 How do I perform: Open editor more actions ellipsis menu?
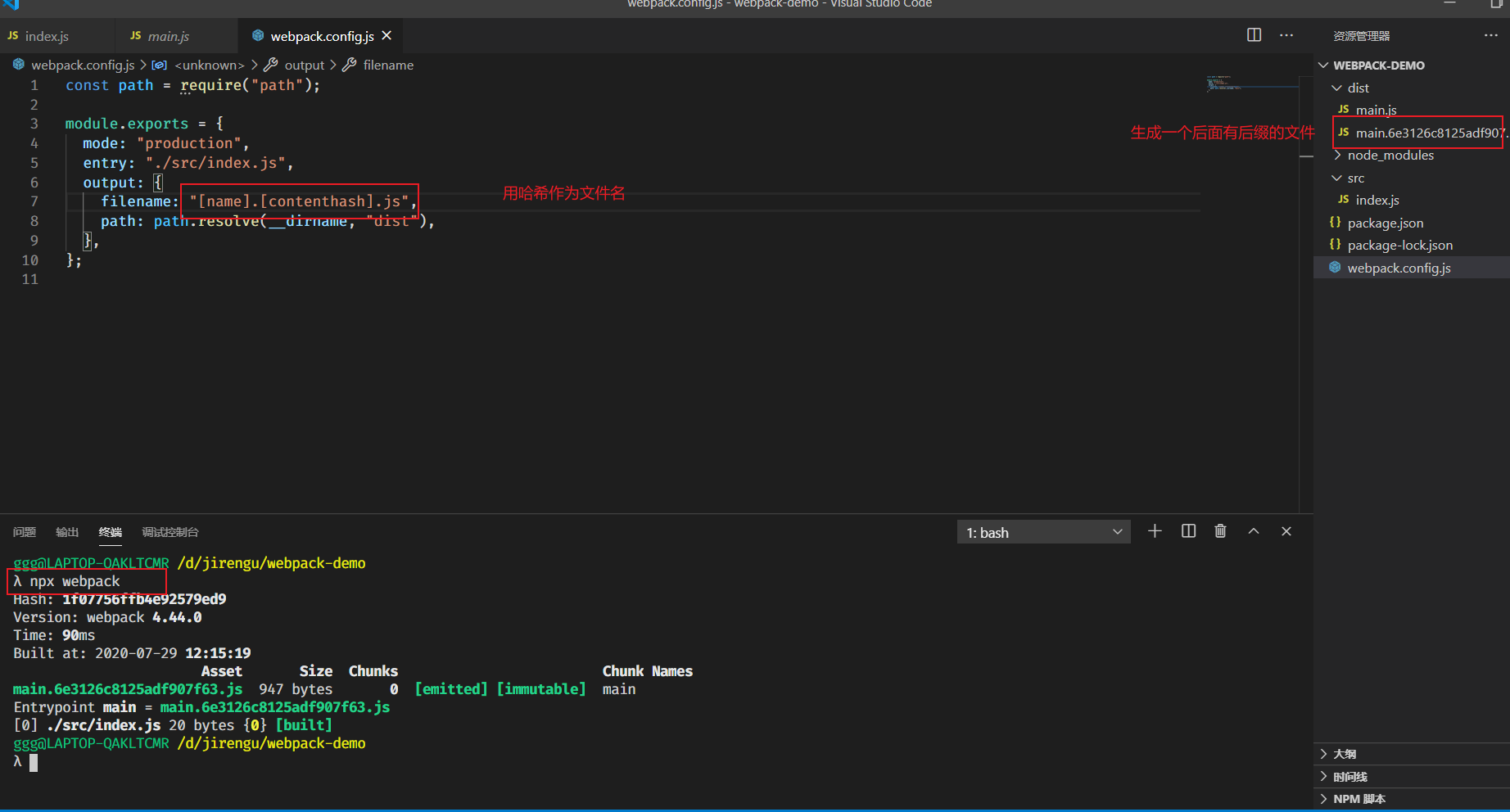pos(1286,35)
